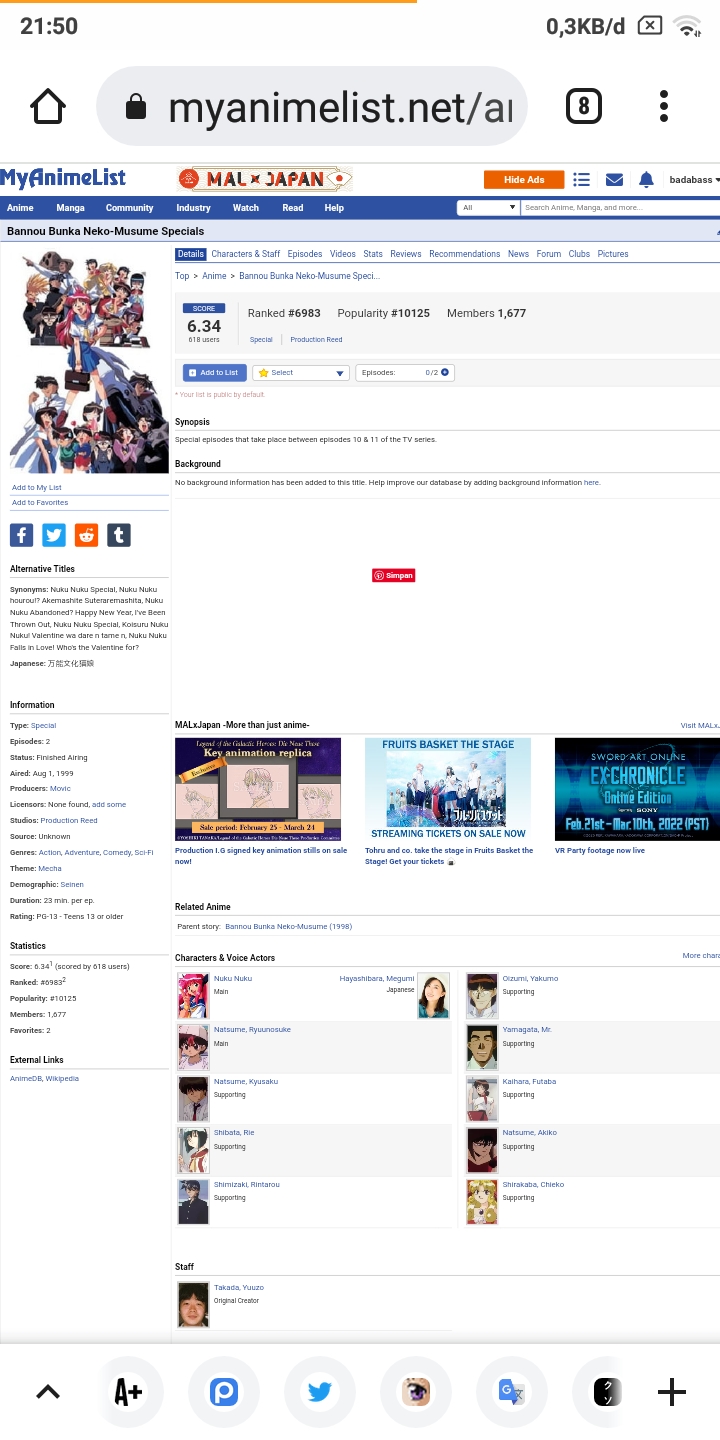The image size is (720, 1440).
Task: Click the MyAnimeList logo
Action: point(63,178)
